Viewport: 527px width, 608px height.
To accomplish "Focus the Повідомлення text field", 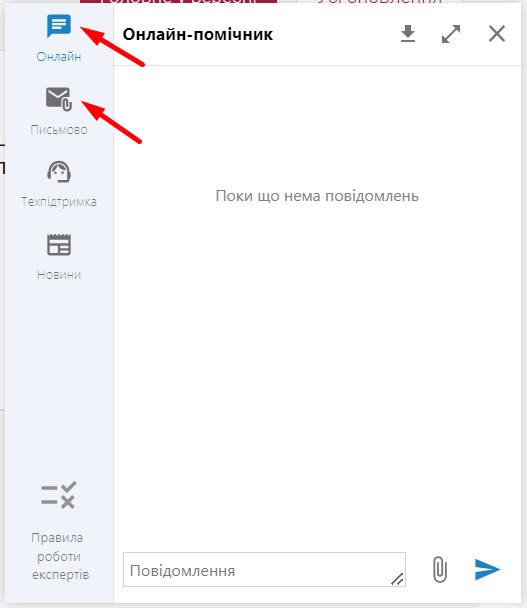I will click(x=264, y=570).
